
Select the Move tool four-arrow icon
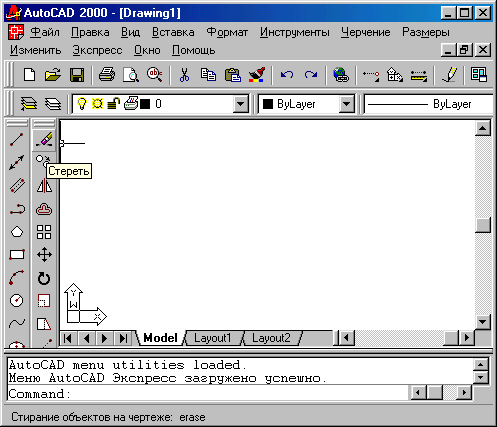pos(44,255)
